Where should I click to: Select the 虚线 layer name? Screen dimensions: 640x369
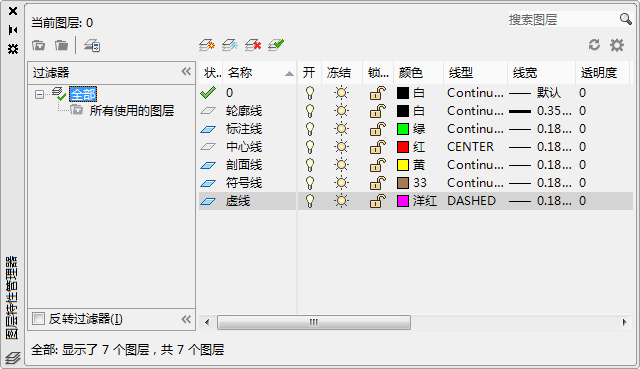(238, 201)
